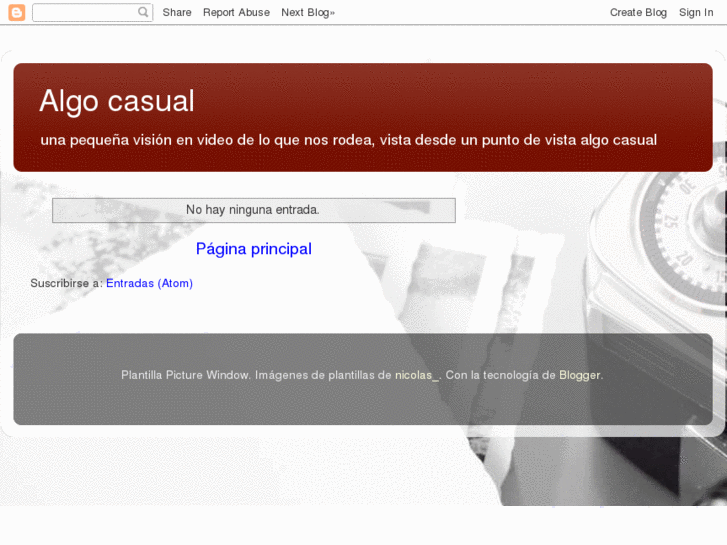Click Report Abuse in the navbar
This screenshot has height=545, width=727.
point(236,13)
